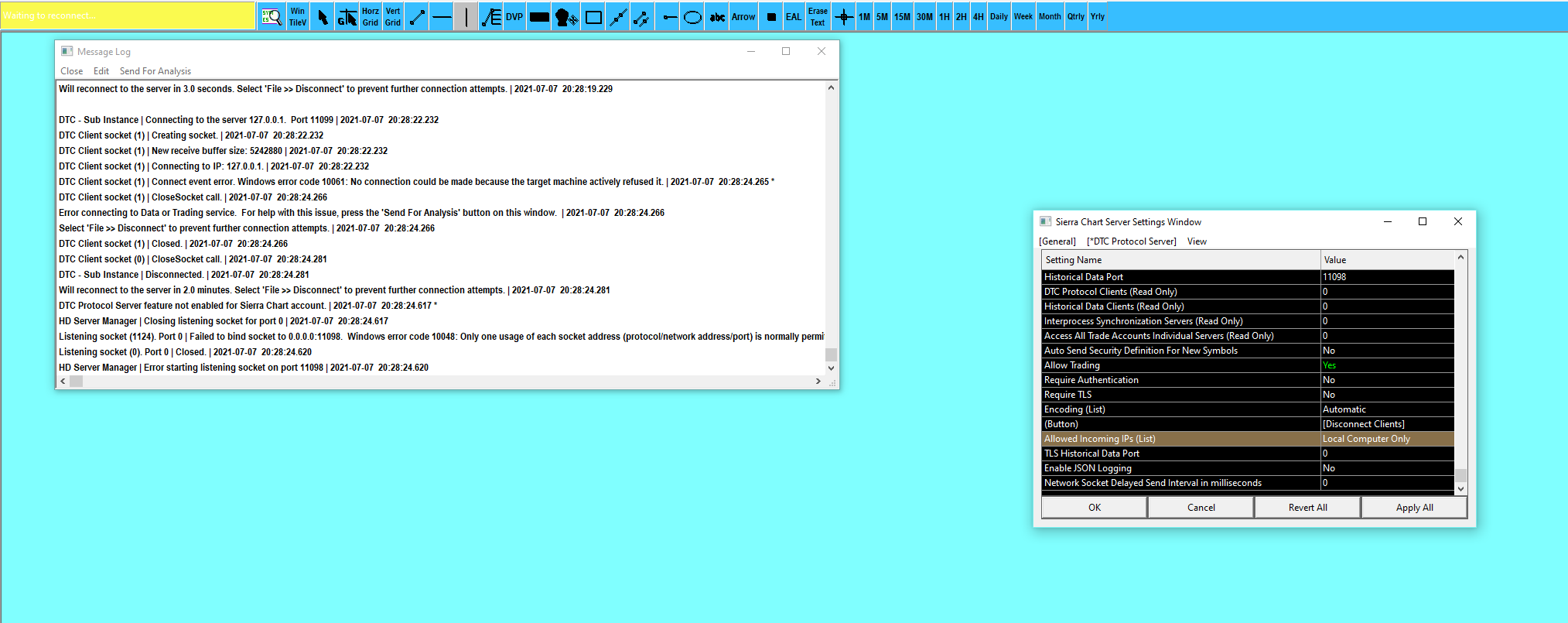Click the head and satellite icon

click(565, 16)
